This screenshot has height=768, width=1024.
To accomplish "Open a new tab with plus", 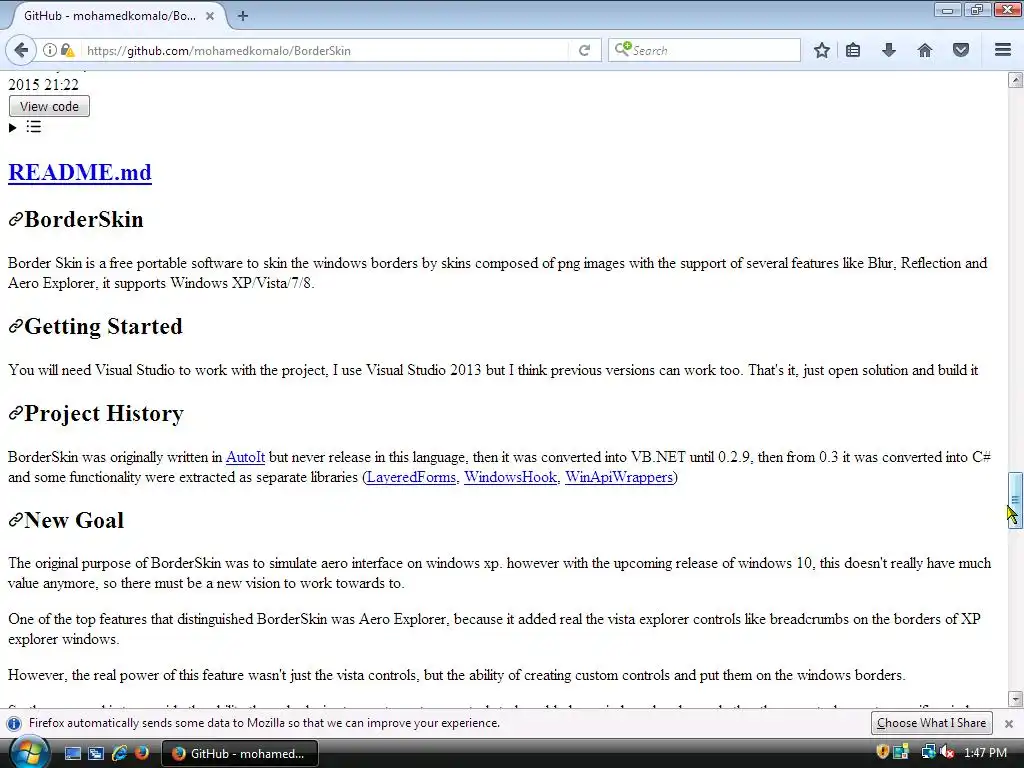I will (x=243, y=16).
